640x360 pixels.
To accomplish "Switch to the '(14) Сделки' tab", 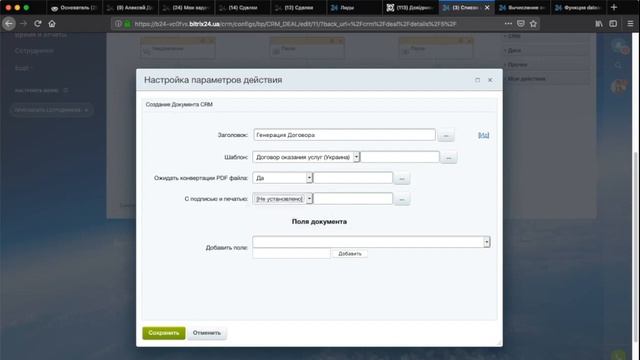I will click(x=242, y=7).
